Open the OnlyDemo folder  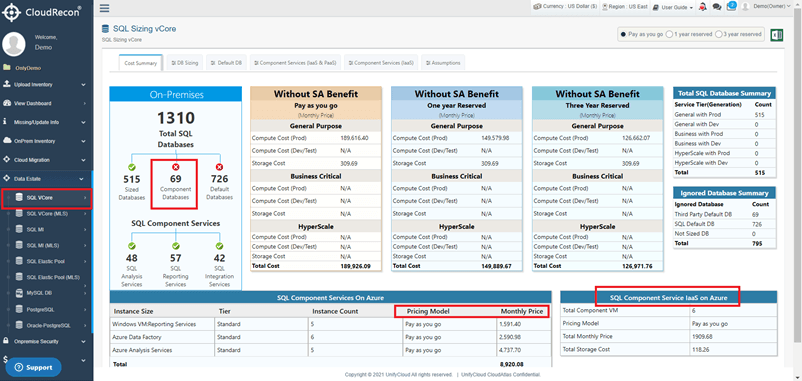(22, 68)
